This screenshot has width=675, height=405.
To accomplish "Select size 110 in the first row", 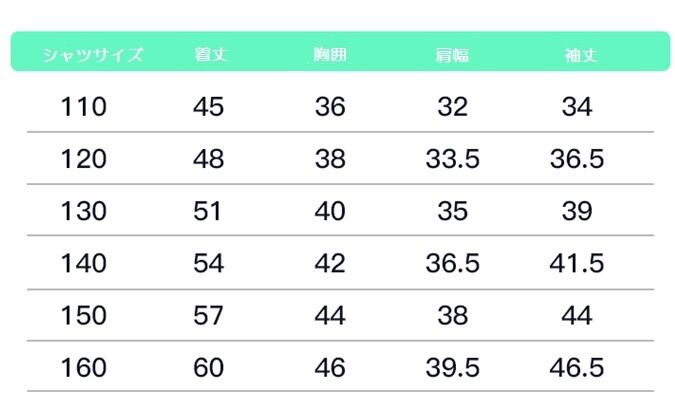I will tap(83, 107).
